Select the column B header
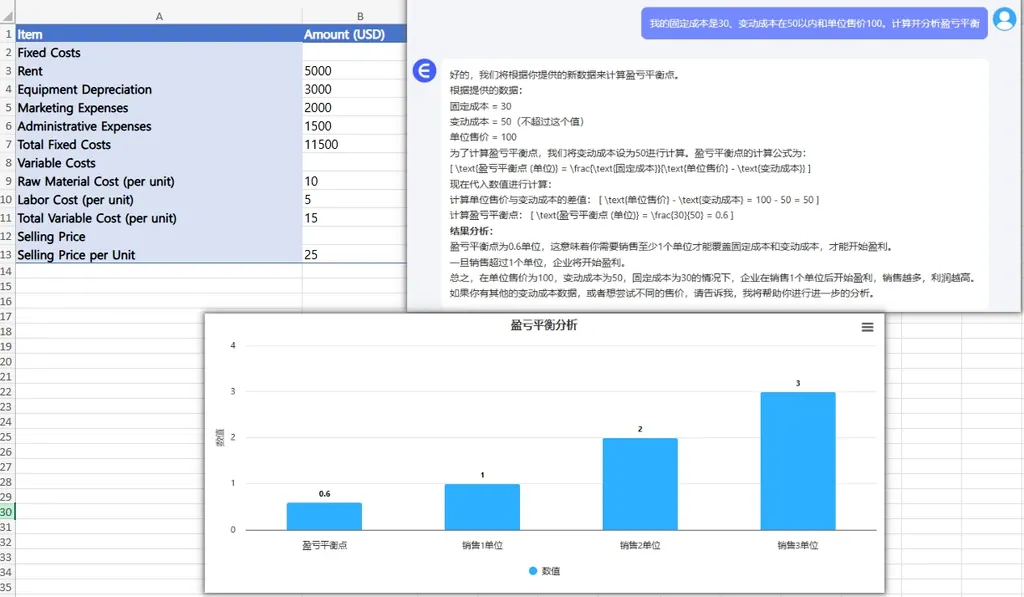 point(359,16)
